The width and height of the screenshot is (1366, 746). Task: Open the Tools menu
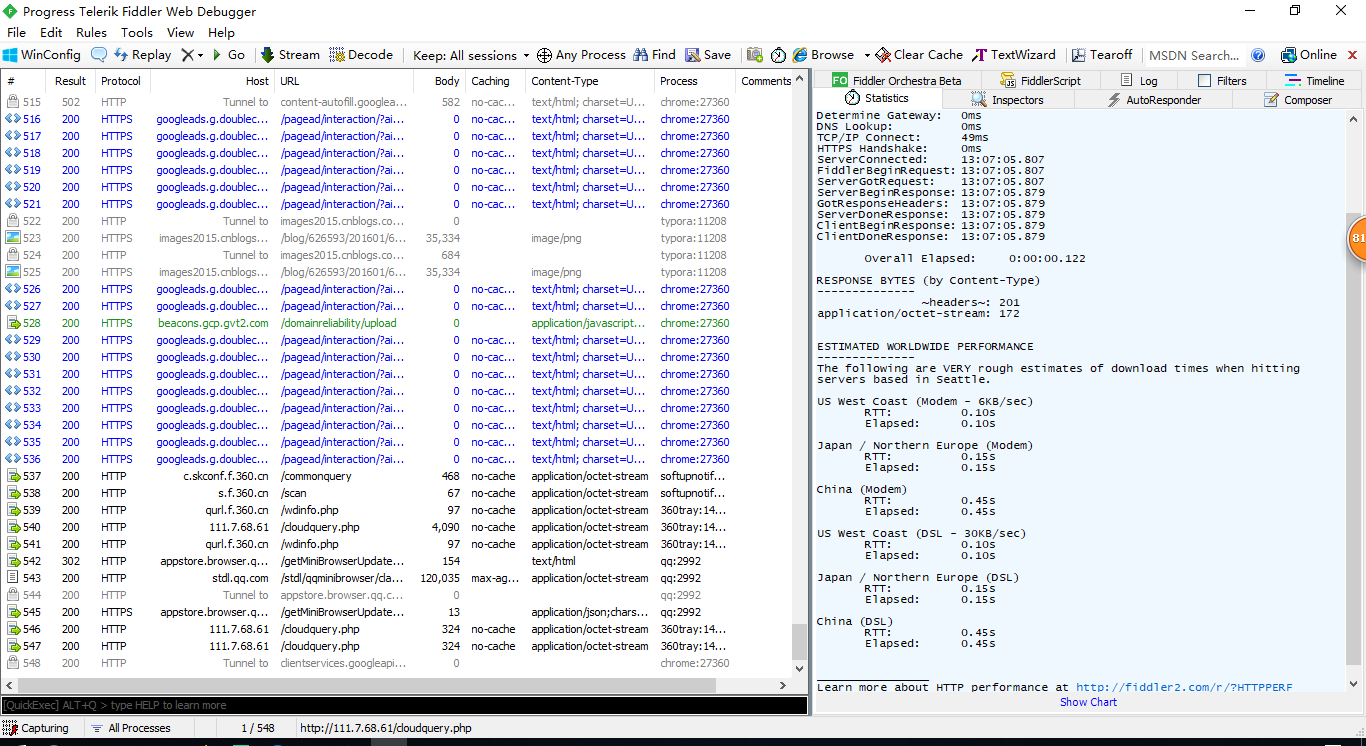click(x=137, y=33)
